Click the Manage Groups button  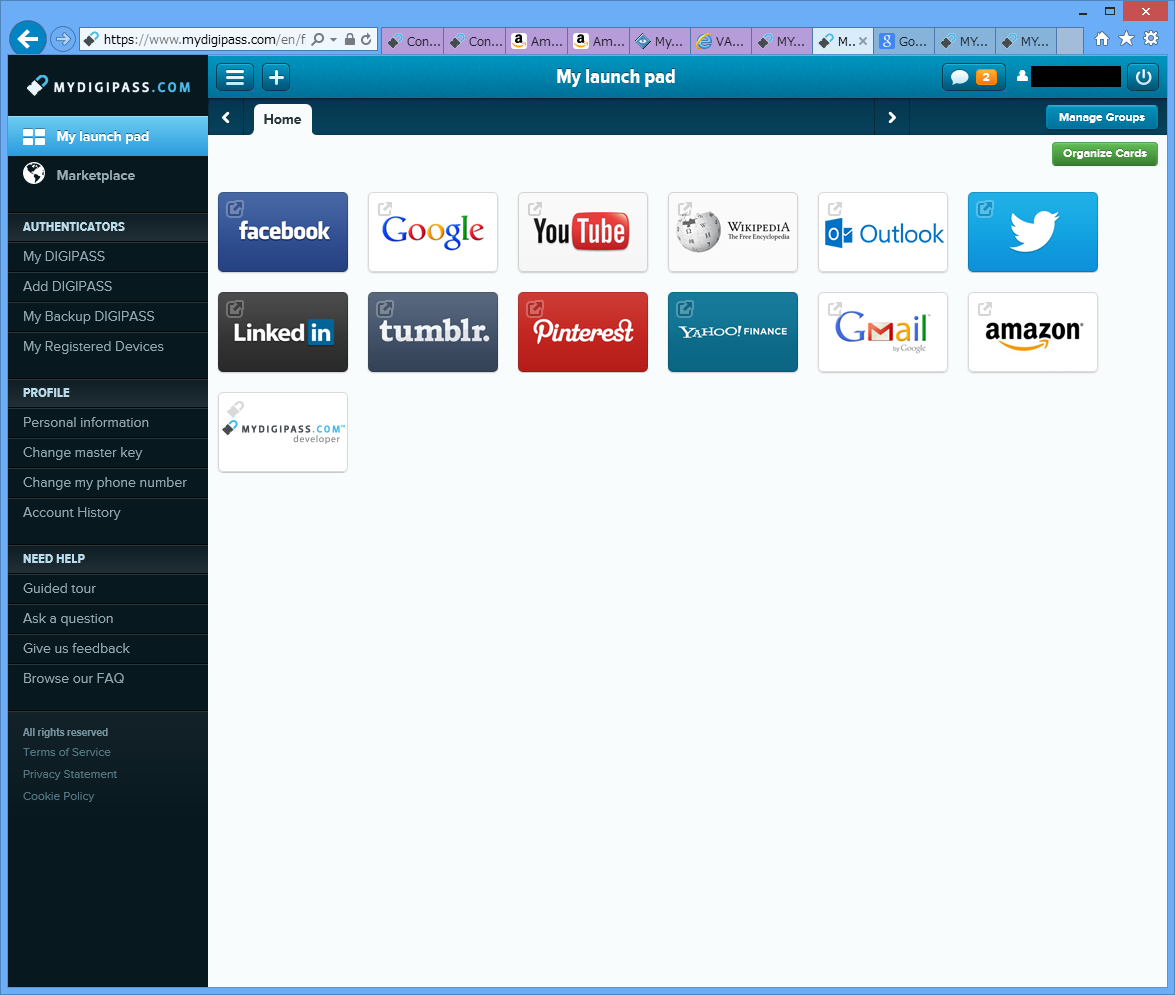[1101, 117]
